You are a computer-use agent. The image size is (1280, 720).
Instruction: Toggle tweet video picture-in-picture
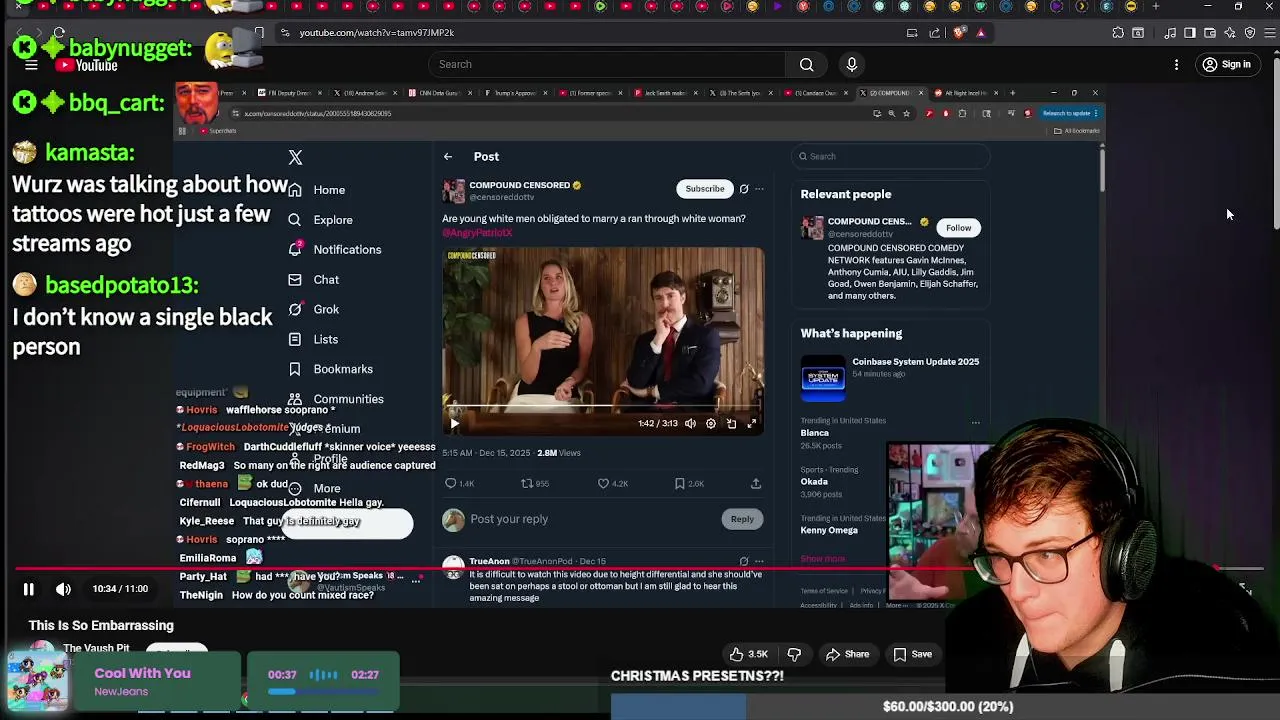tap(731, 423)
